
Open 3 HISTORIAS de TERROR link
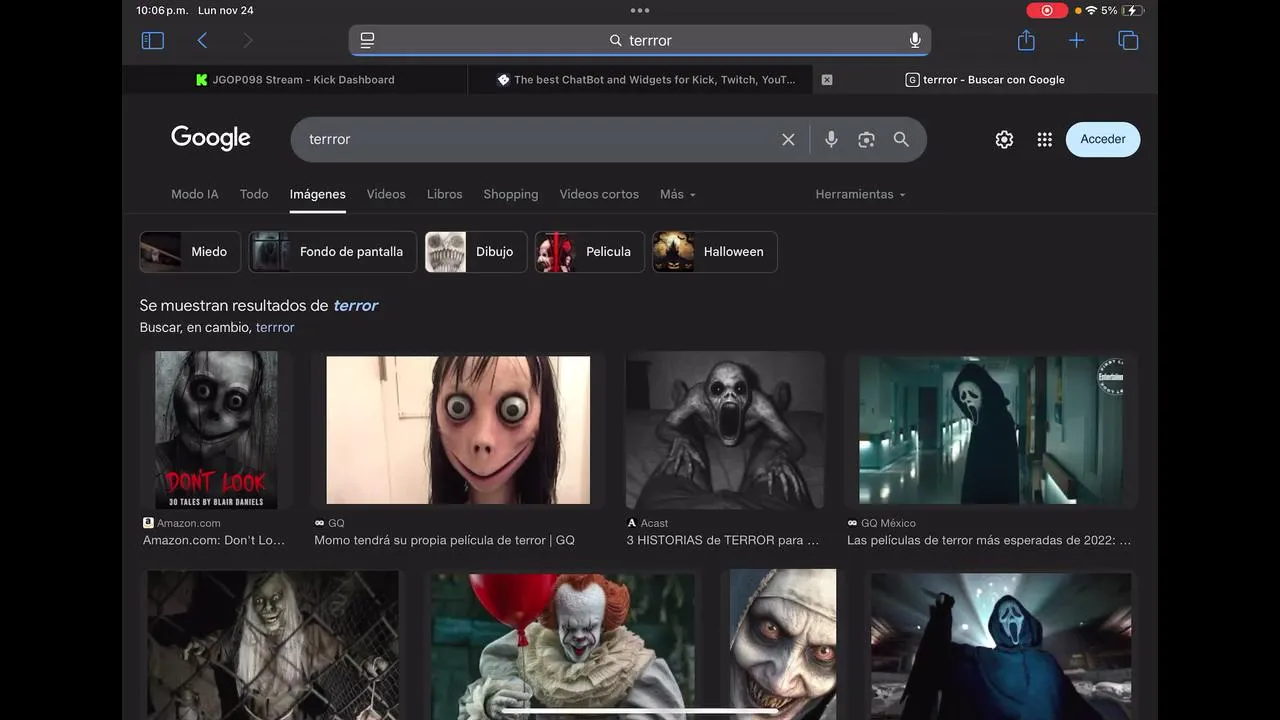point(723,540)
